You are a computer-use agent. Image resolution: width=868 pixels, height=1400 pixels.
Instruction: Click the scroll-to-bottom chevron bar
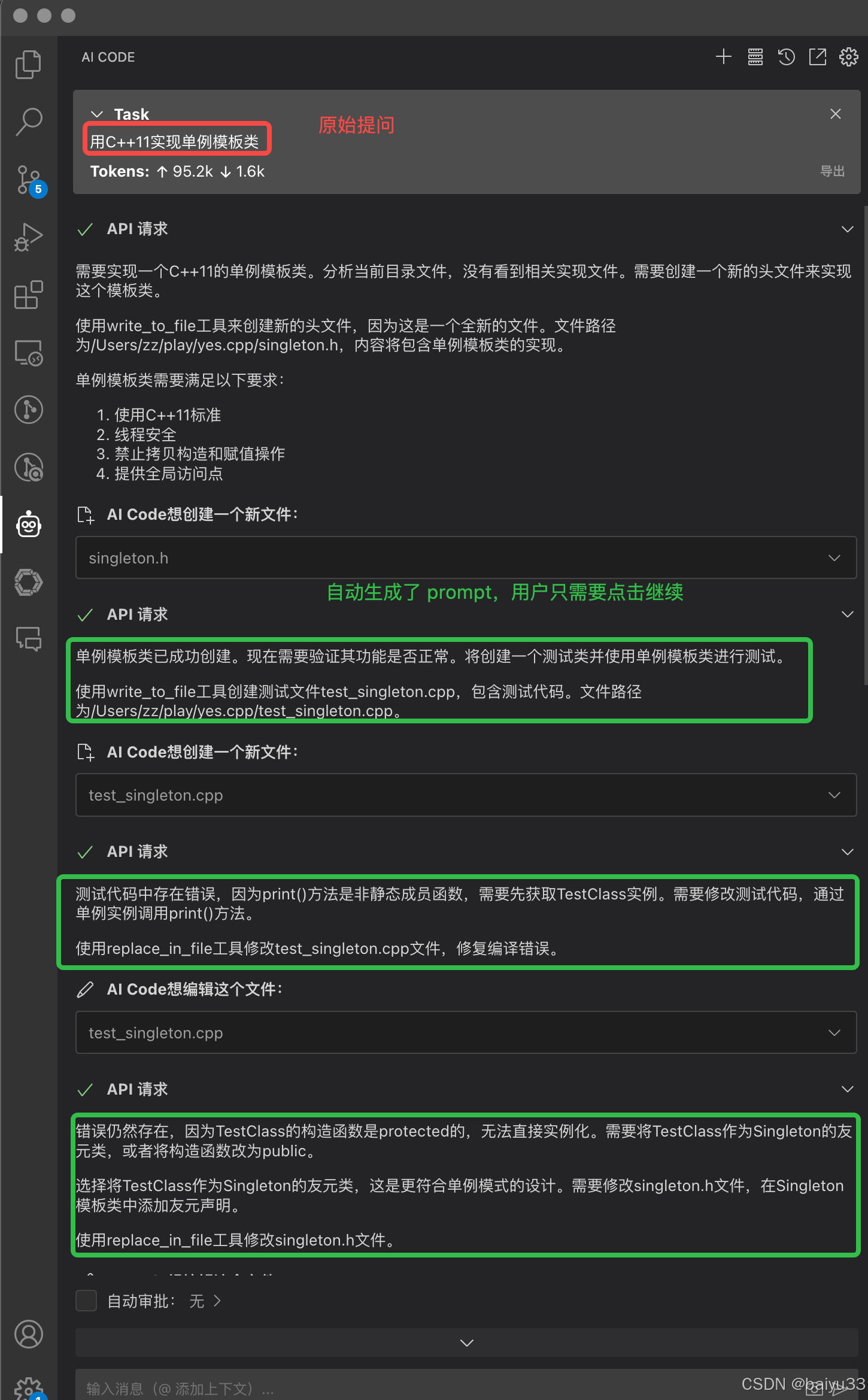pos(466,1343)
